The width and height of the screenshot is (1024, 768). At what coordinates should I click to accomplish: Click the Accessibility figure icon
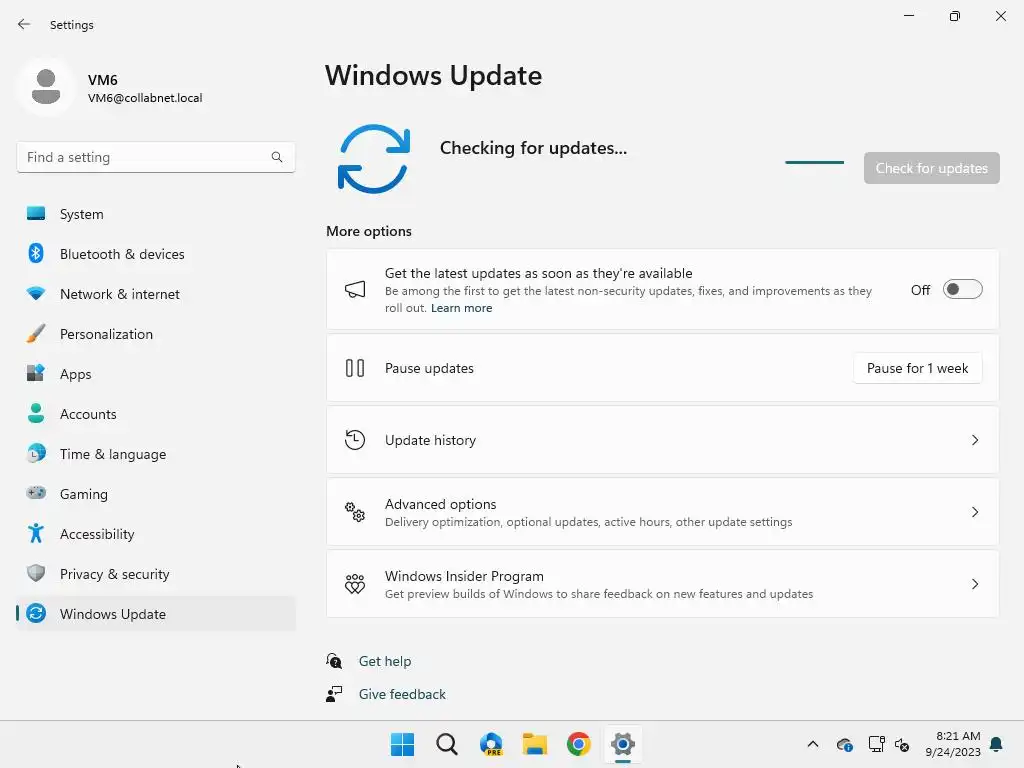point(36,534)
